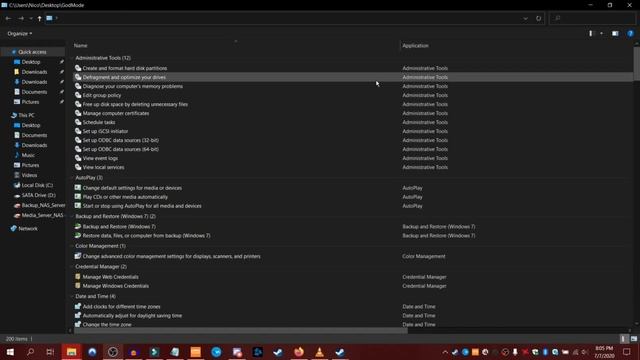Open the recent locations dropdown arrow
The height and width of the screenshot is (360, 640).
pyautogui.click(x=31, y=18)
